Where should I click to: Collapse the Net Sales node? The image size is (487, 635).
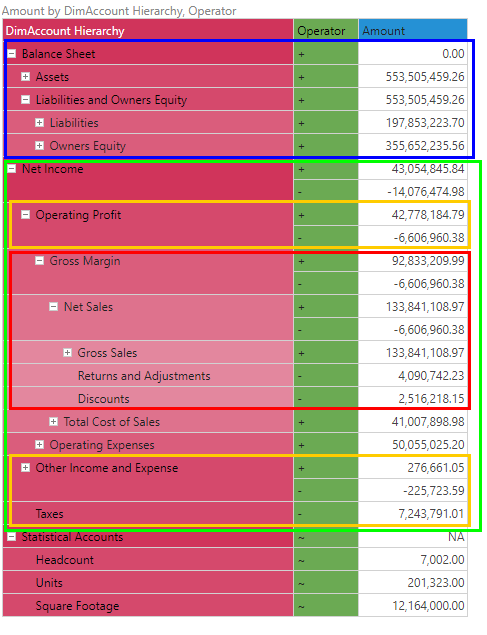click(x=53, y=307)
